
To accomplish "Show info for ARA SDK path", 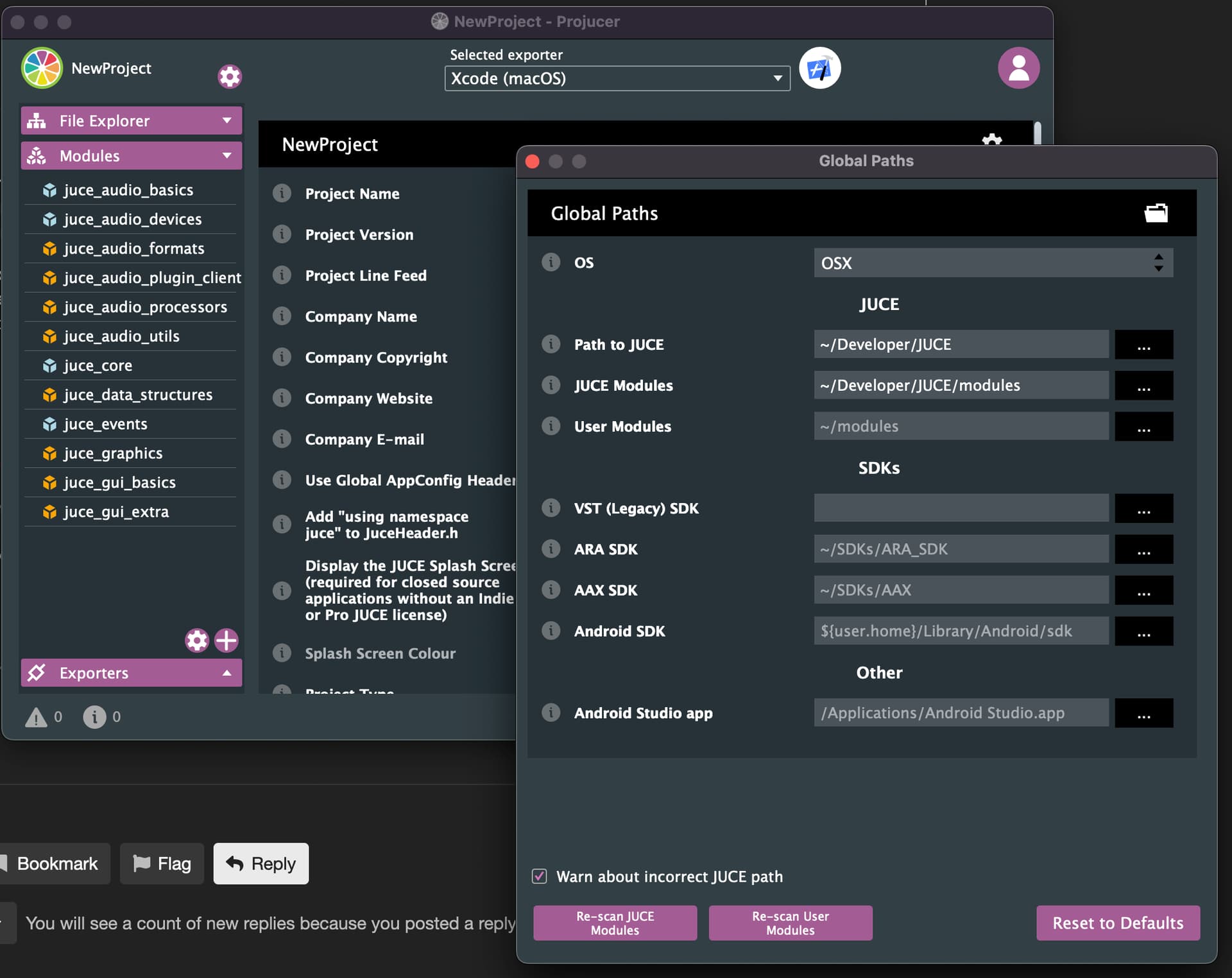I will pyautogui.click(x=551, y=549).
